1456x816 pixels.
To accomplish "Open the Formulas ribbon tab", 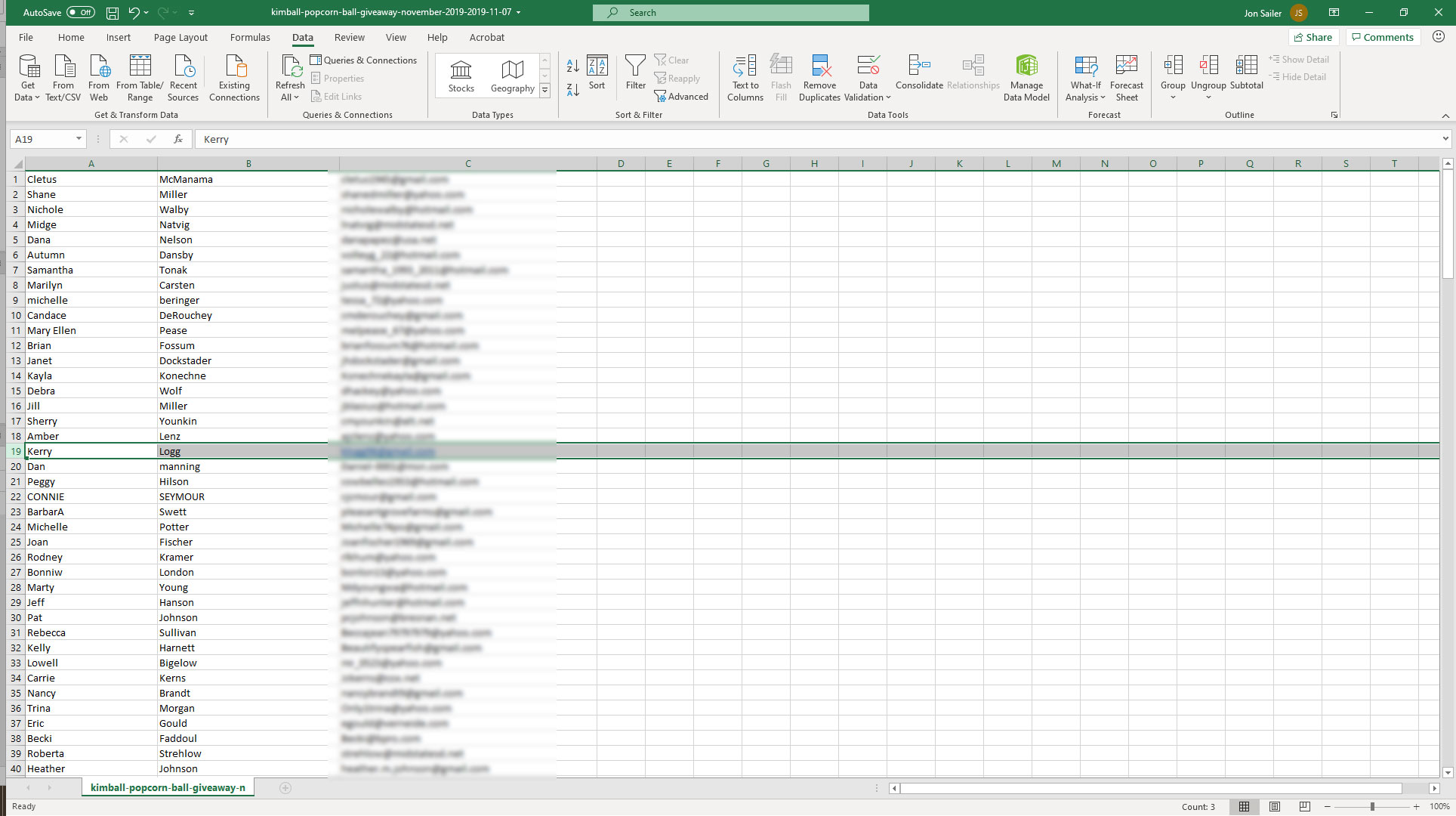I will click(250, 37).
